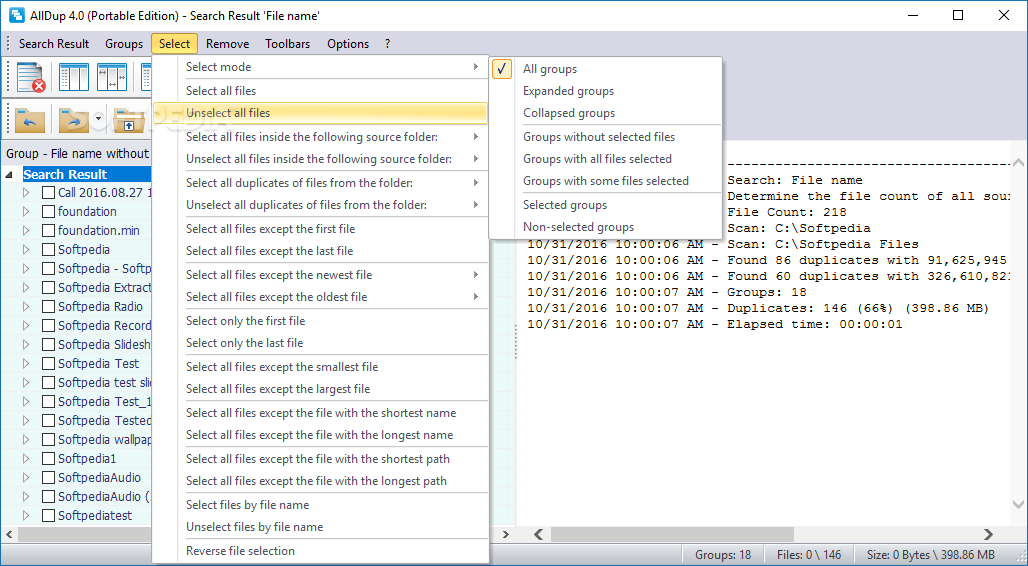Choose except the file with the shortest name

321,413
